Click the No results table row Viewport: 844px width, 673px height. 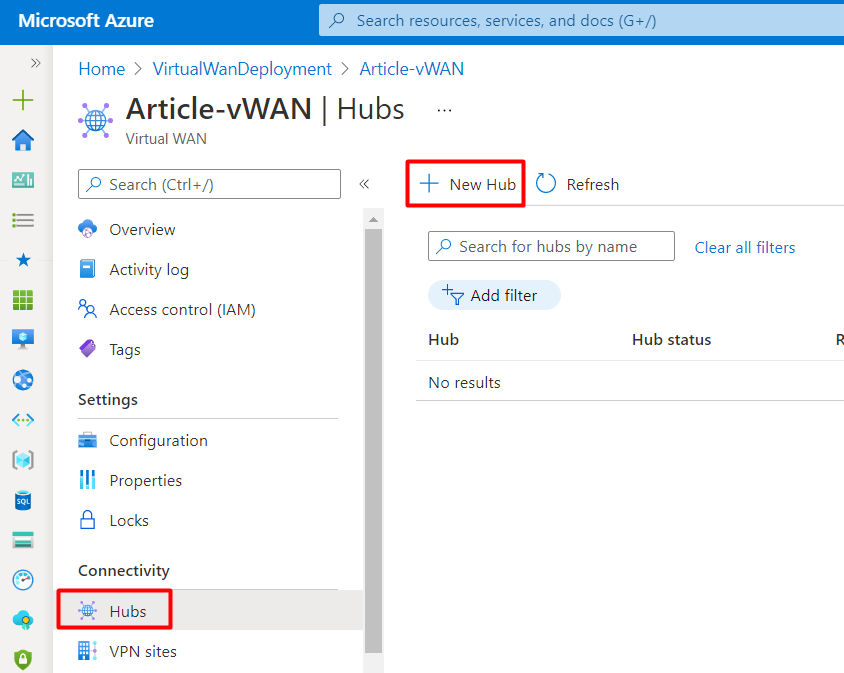[x=630, y=382]
